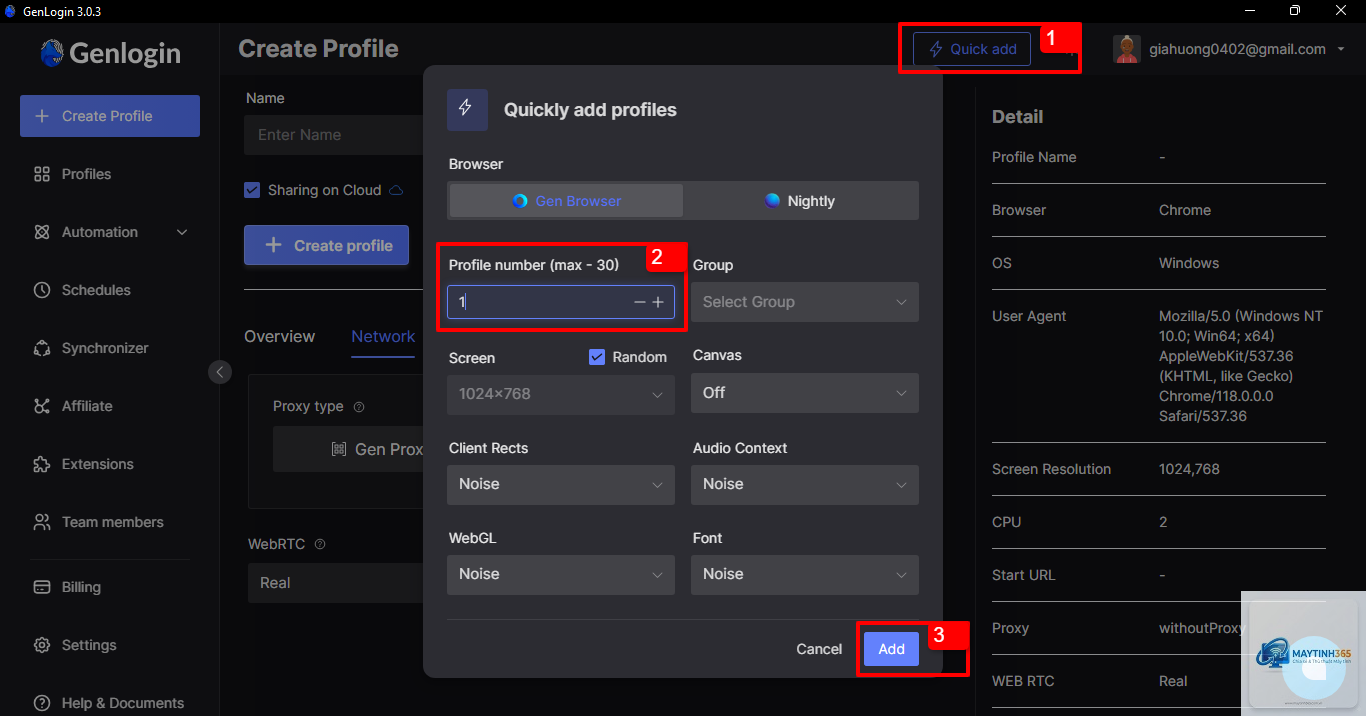Image resolution: width=1366 pixels, height=716 pixels.
Task: Click the Quick add button
Action: pos(972,49)
